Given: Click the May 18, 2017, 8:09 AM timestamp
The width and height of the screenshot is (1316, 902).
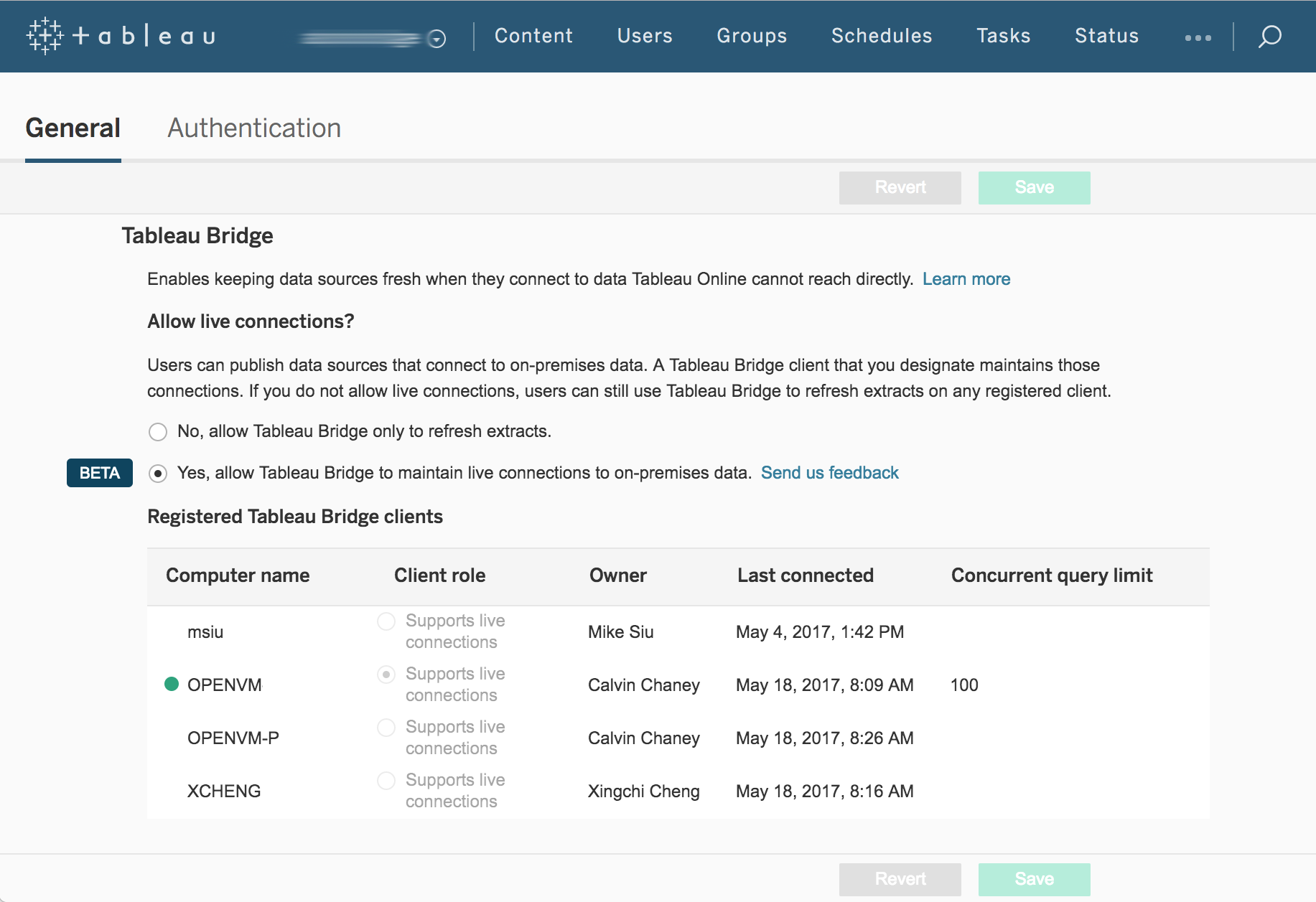Looking at the screenshot, I should (x=825, y=685).
